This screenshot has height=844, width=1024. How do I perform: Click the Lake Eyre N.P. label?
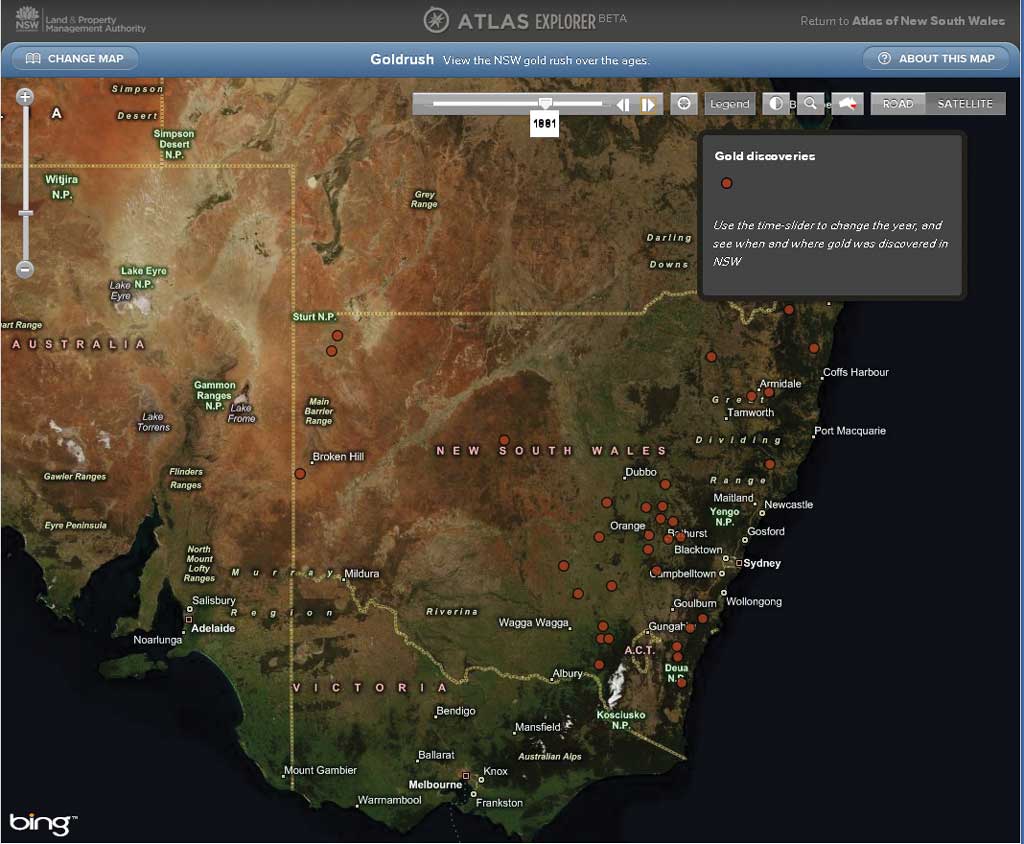(144, 278)
